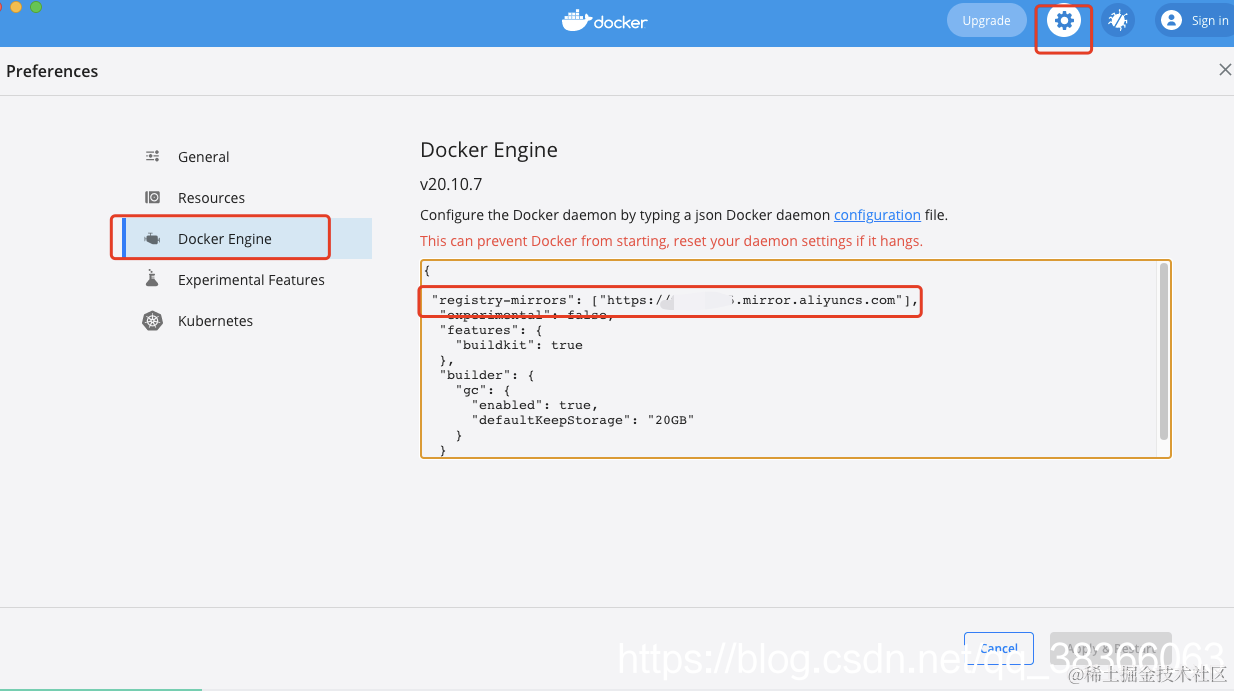Open the General preferences tab
This screenshot has width=1234, height=691.
tap(247, 156)
